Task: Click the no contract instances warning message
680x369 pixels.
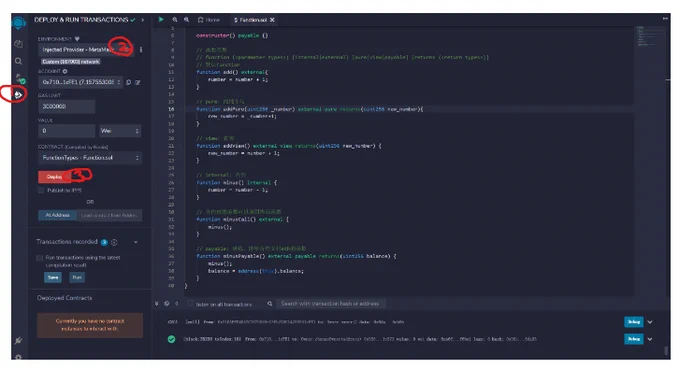Action: pos(90,325)
